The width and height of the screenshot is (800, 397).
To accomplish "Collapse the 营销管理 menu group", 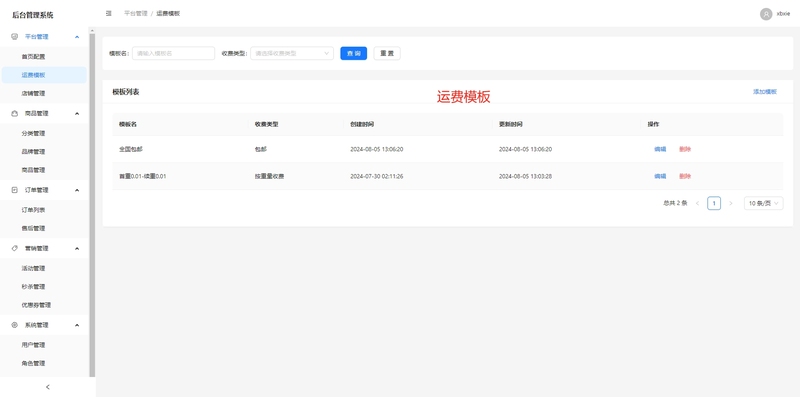I will (x=77, y=248).
